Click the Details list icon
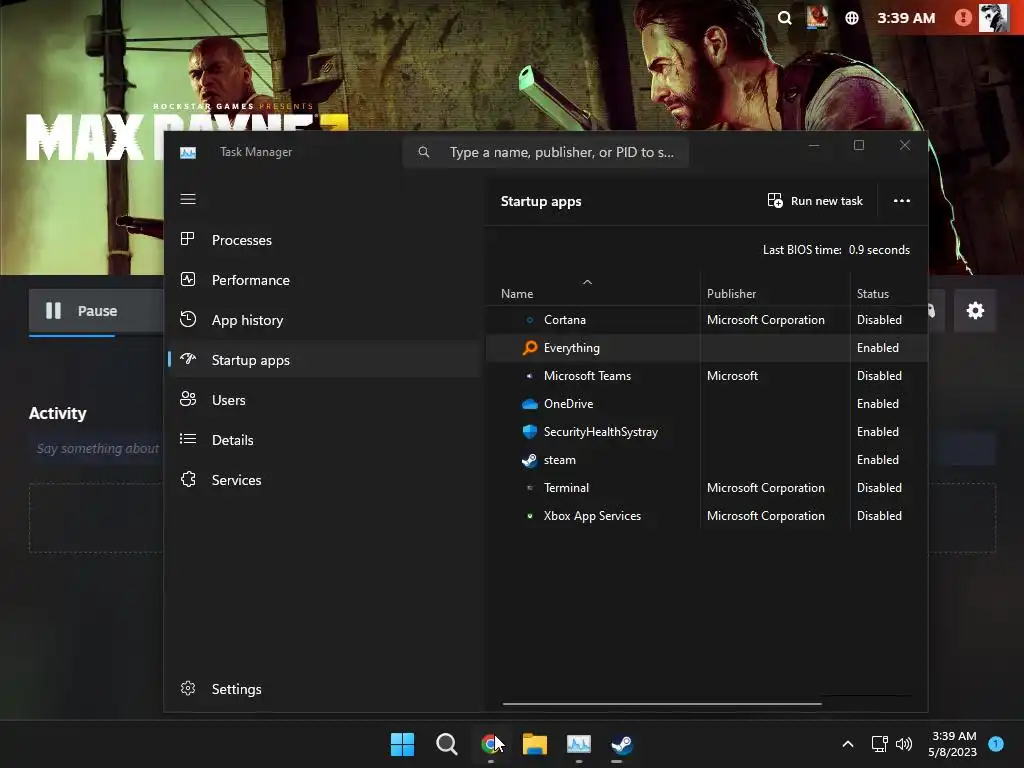This screenshot has height=768, width=1024. [x=187, y=439]
